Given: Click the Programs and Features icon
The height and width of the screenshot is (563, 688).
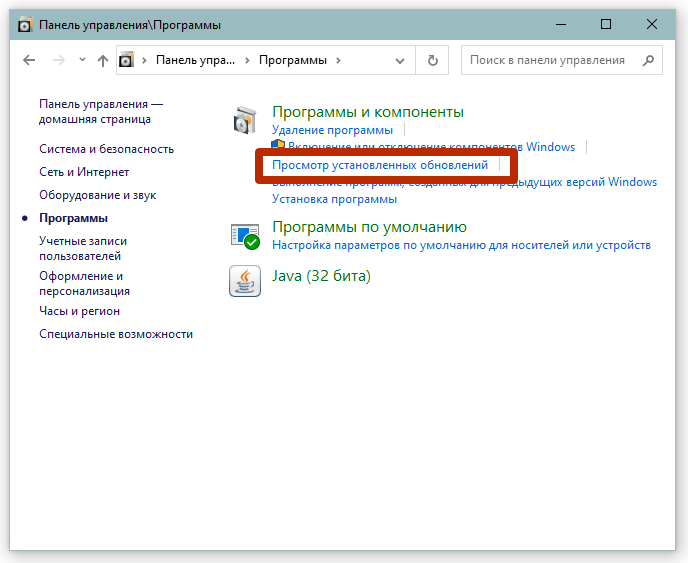Looking at the screenshot, I should coord(245,121).
